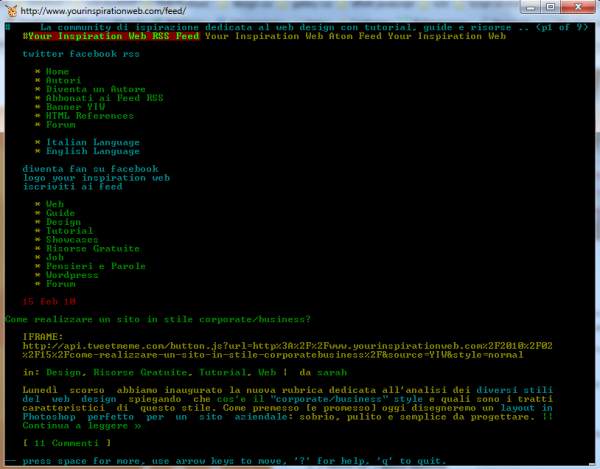This screenshot has width=600, height=469.
Task: Open 'diventa fan su facebook' link
Action: point(90,169)
